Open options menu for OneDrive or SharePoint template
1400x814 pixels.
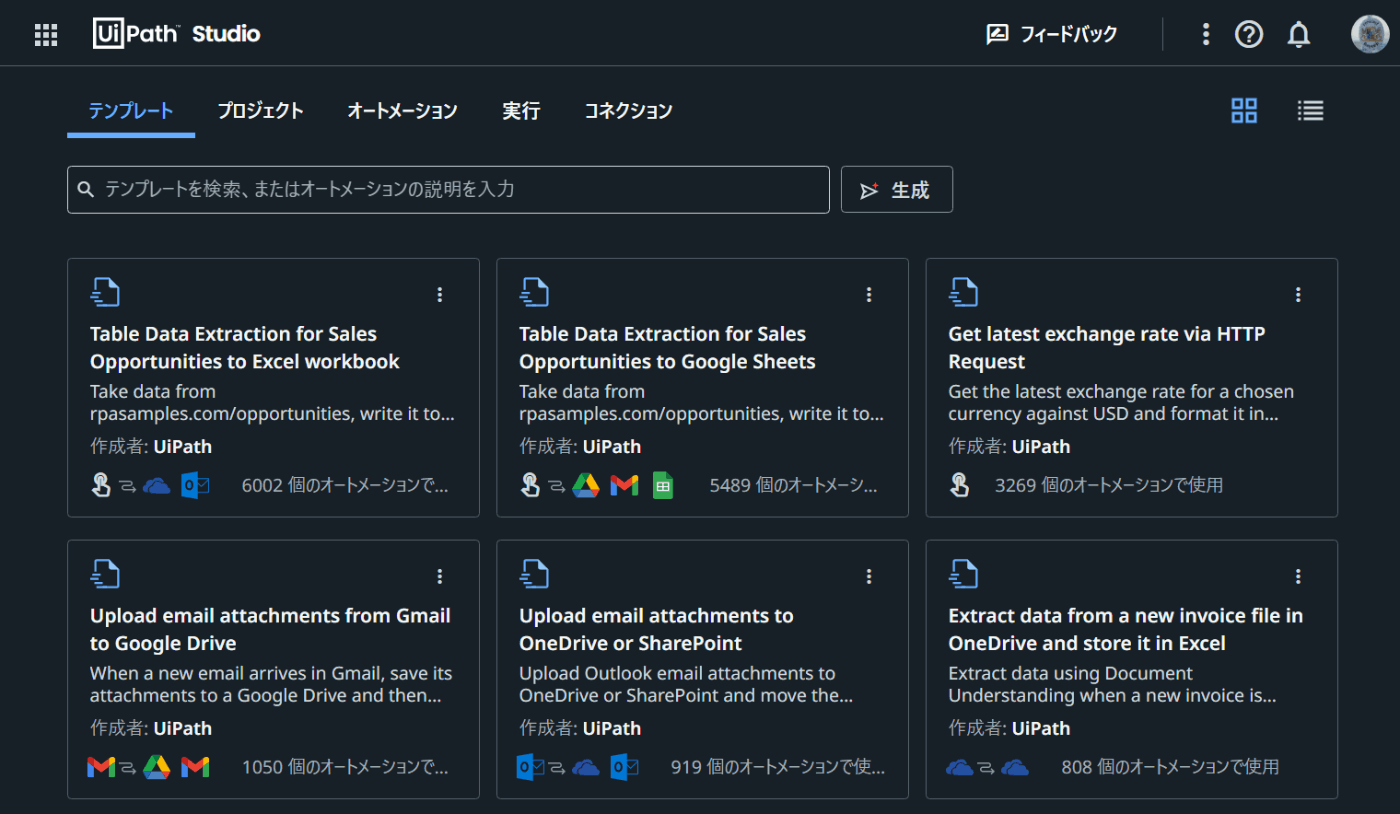pos(869,576)
